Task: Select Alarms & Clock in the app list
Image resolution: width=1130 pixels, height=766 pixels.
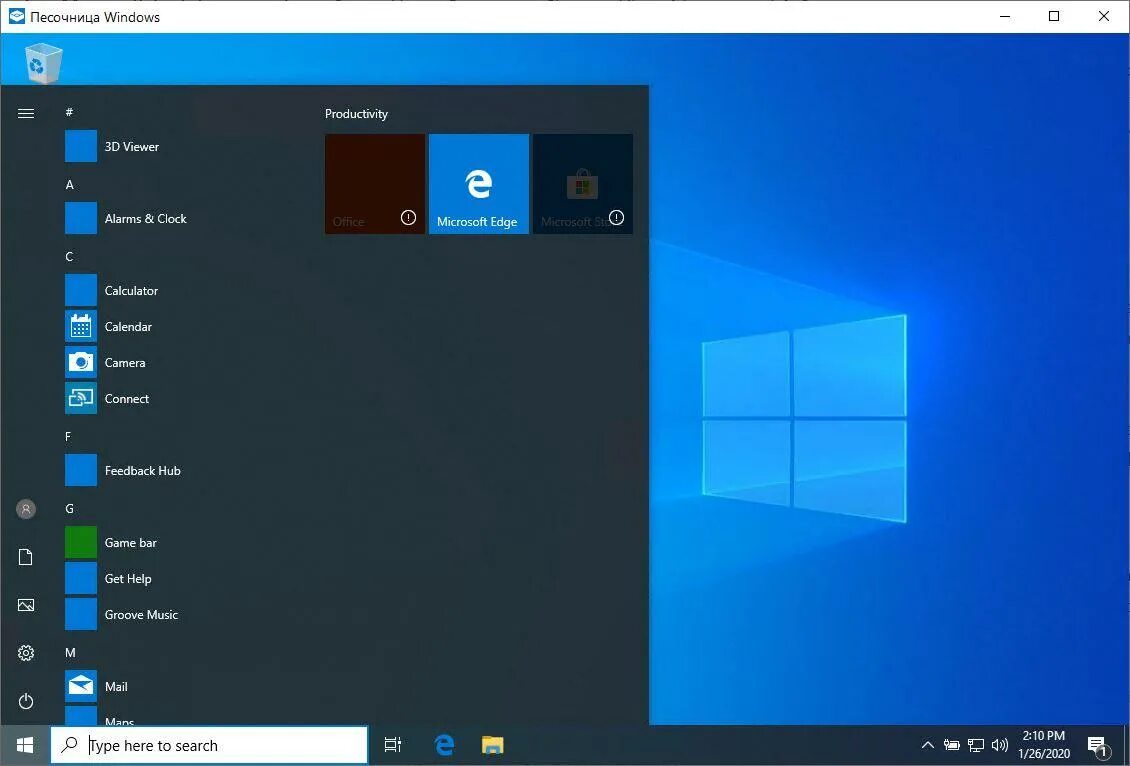Action: tap(146, 218)
